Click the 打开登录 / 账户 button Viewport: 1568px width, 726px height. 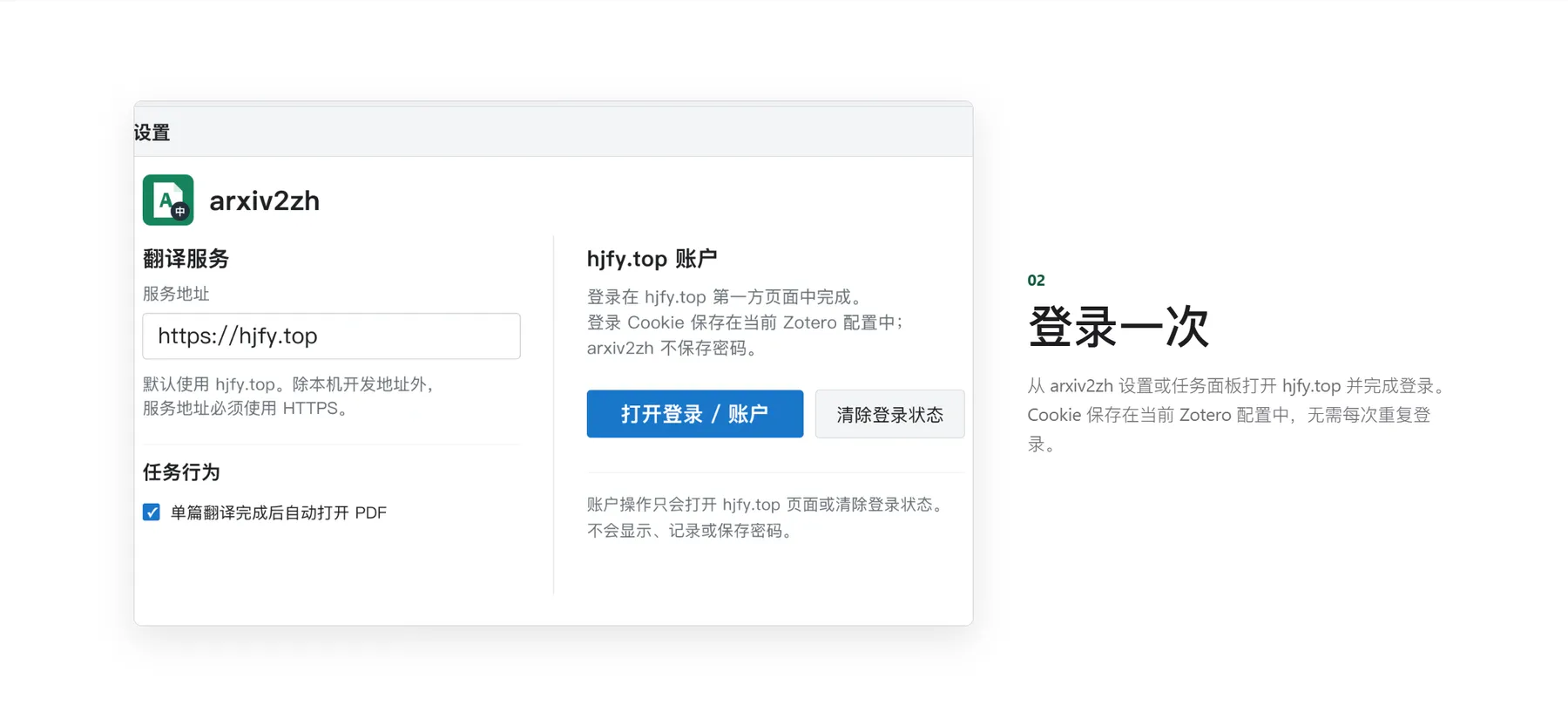pos(694,414)
